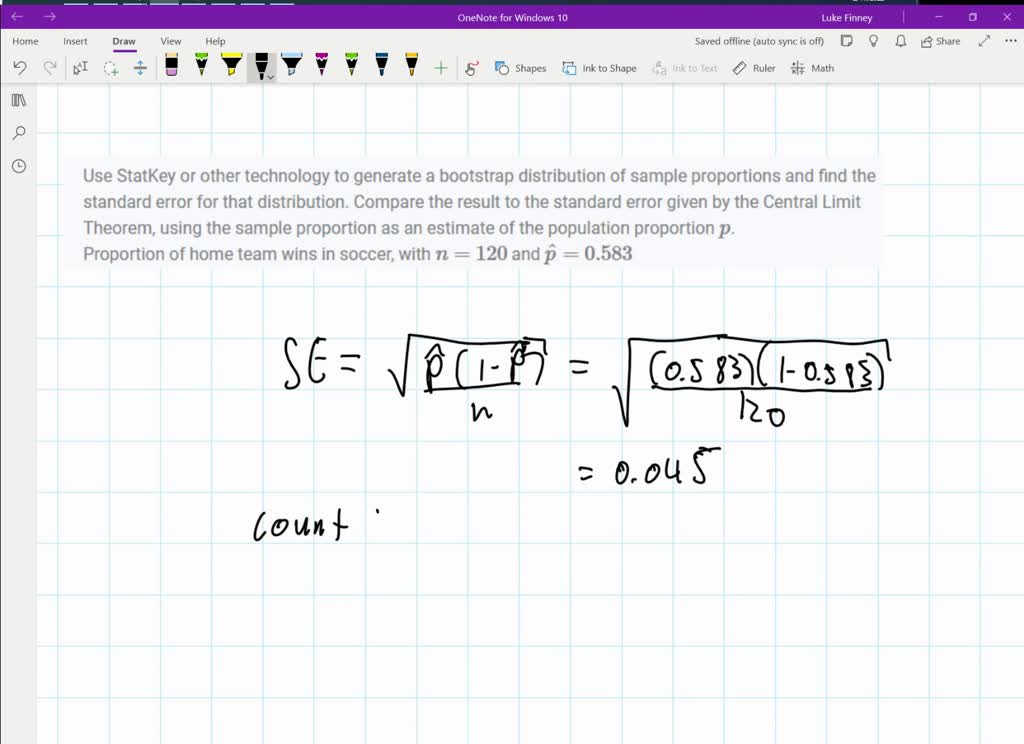This screenshot has width=1024, height=744.
Task: Show Recent Notes
Action: pyautogui.click(x=18, y=166)
